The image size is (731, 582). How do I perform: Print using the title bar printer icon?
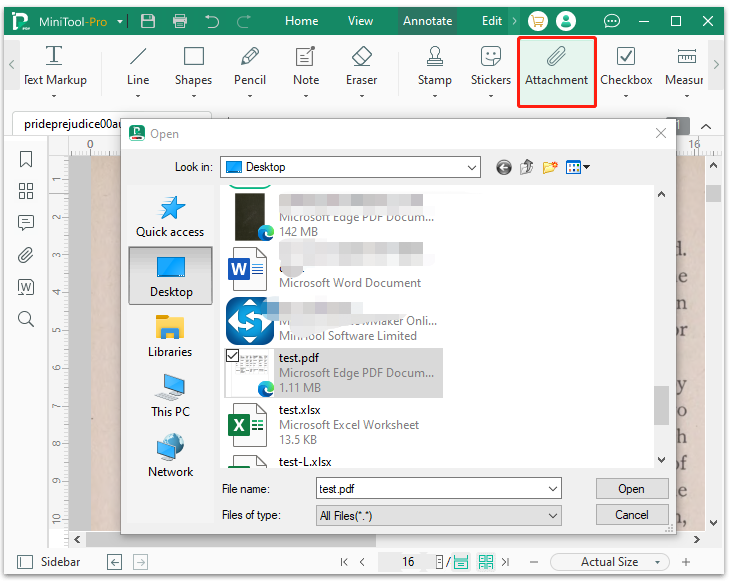click(x=179, y=21)
